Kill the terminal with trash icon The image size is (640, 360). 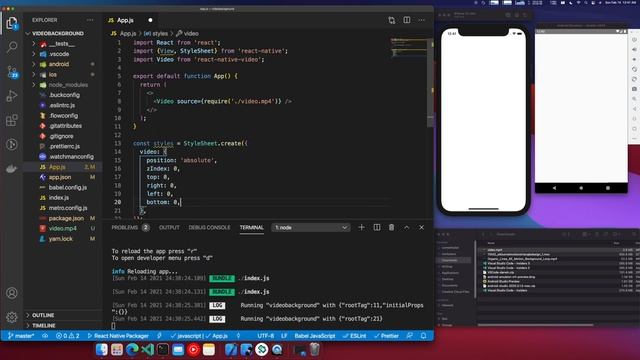point(391,227)
